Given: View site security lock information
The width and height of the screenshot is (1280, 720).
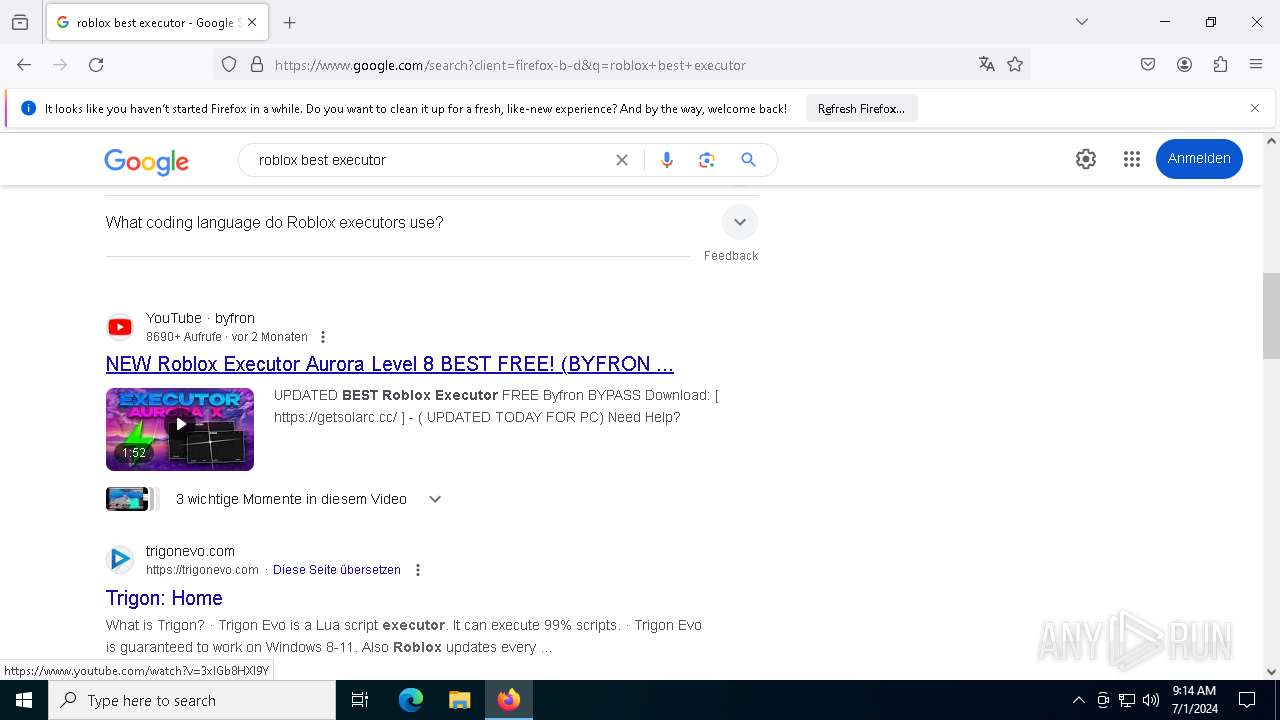Looking at the screenshot, I should 257,65.
